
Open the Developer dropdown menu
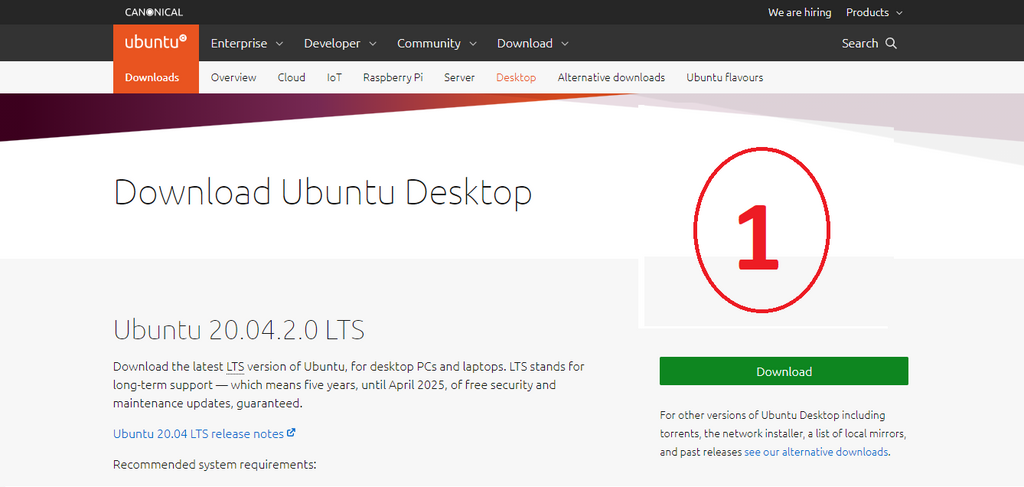[x=340, y=43]
